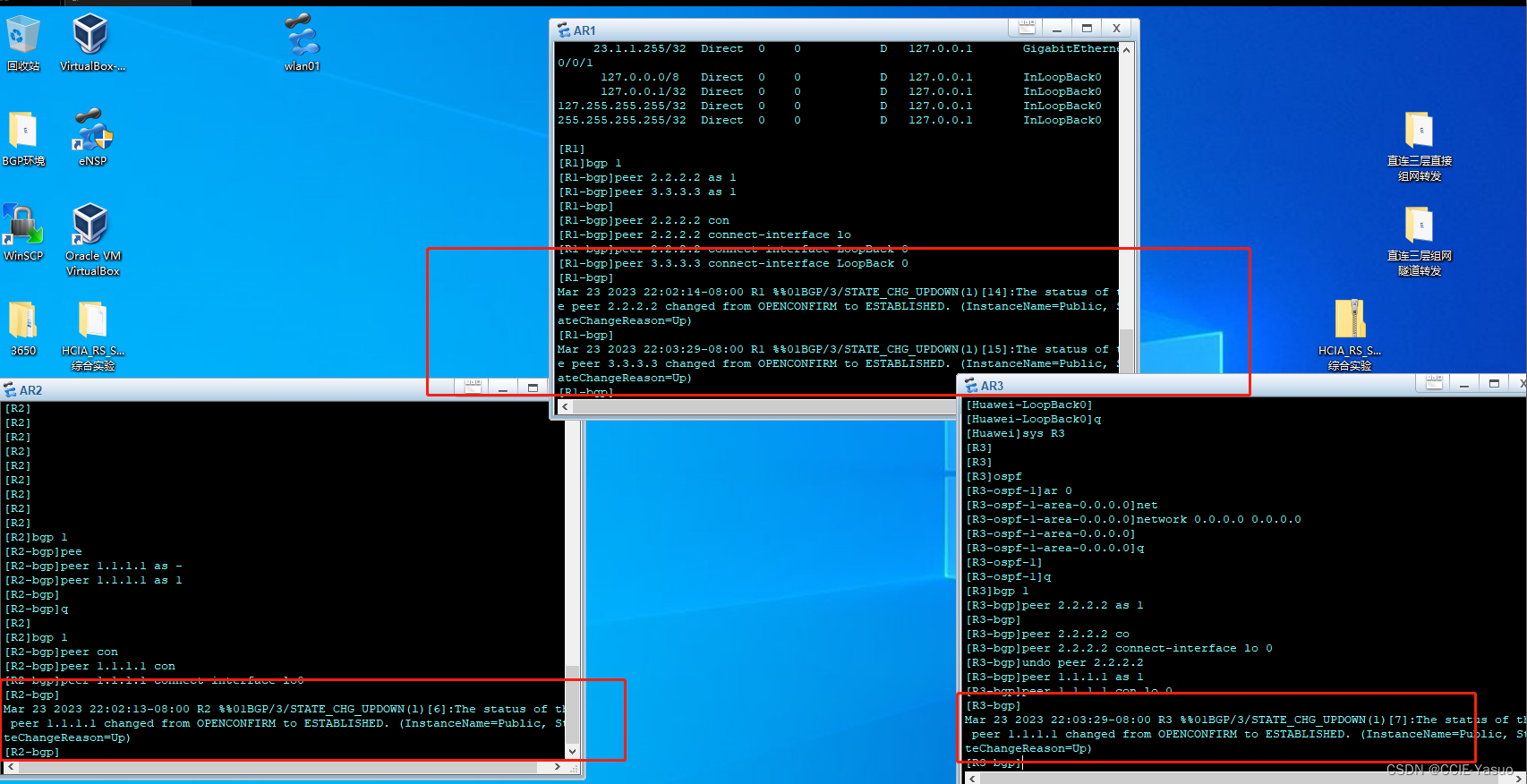Select the 直连三层组网隧道转发 folder icon

[x=1419, y=241]
